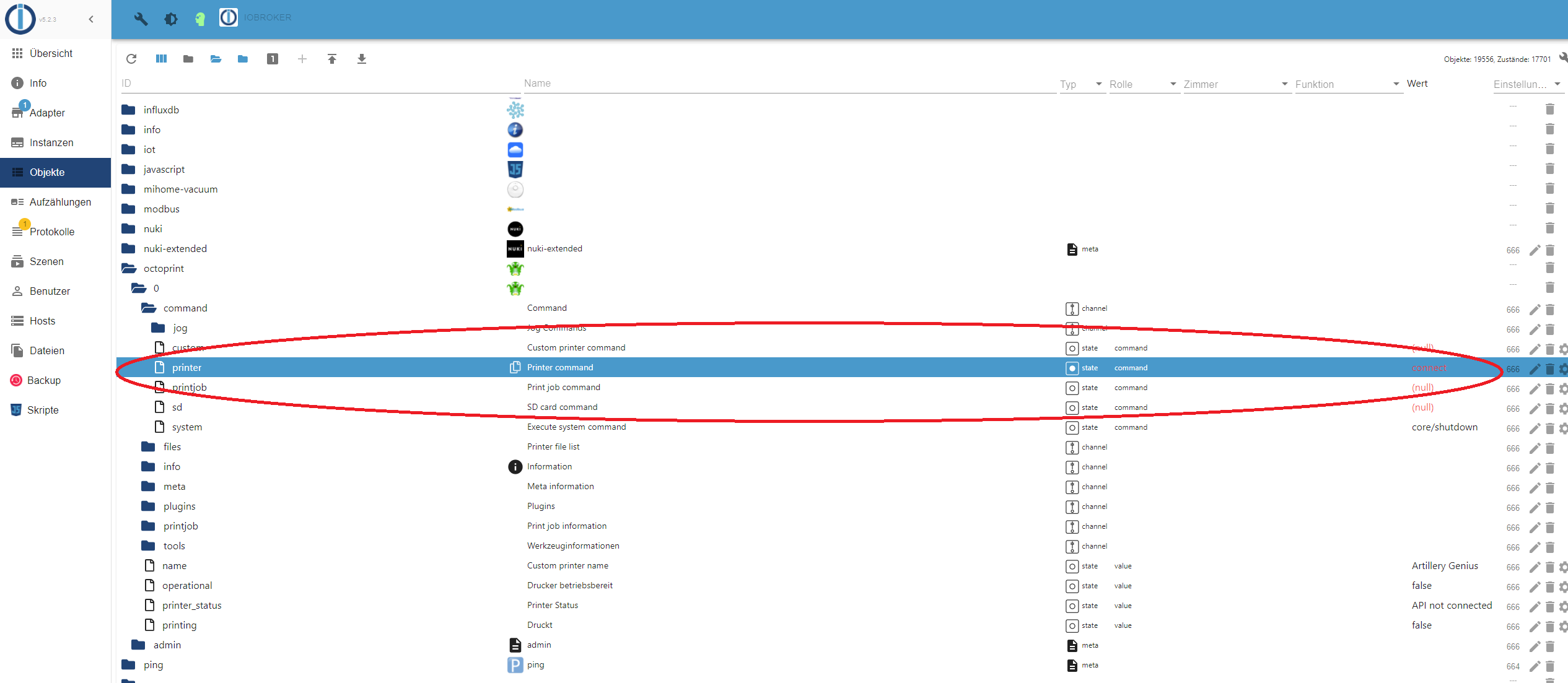The width and height of the screenshot is (1568, 683).
Task: Open the Instanzen menu item
Action: [x=51, y=142]
